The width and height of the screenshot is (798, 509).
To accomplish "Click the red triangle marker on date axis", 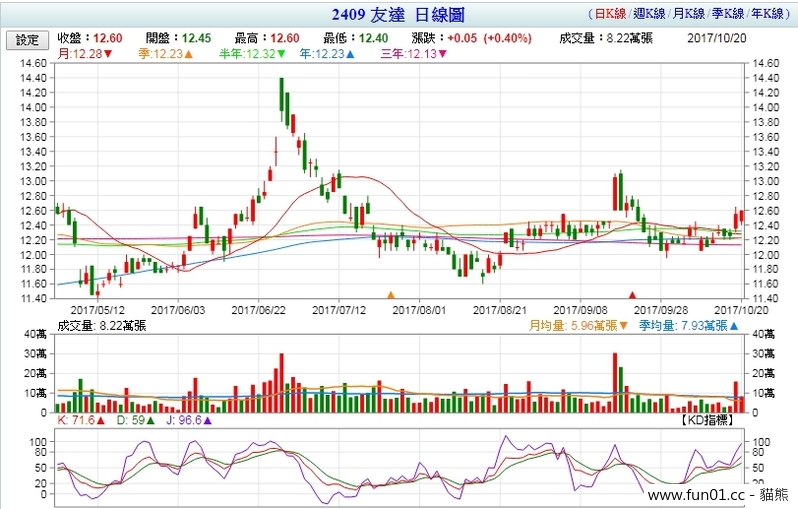I will tap(632, 295).
